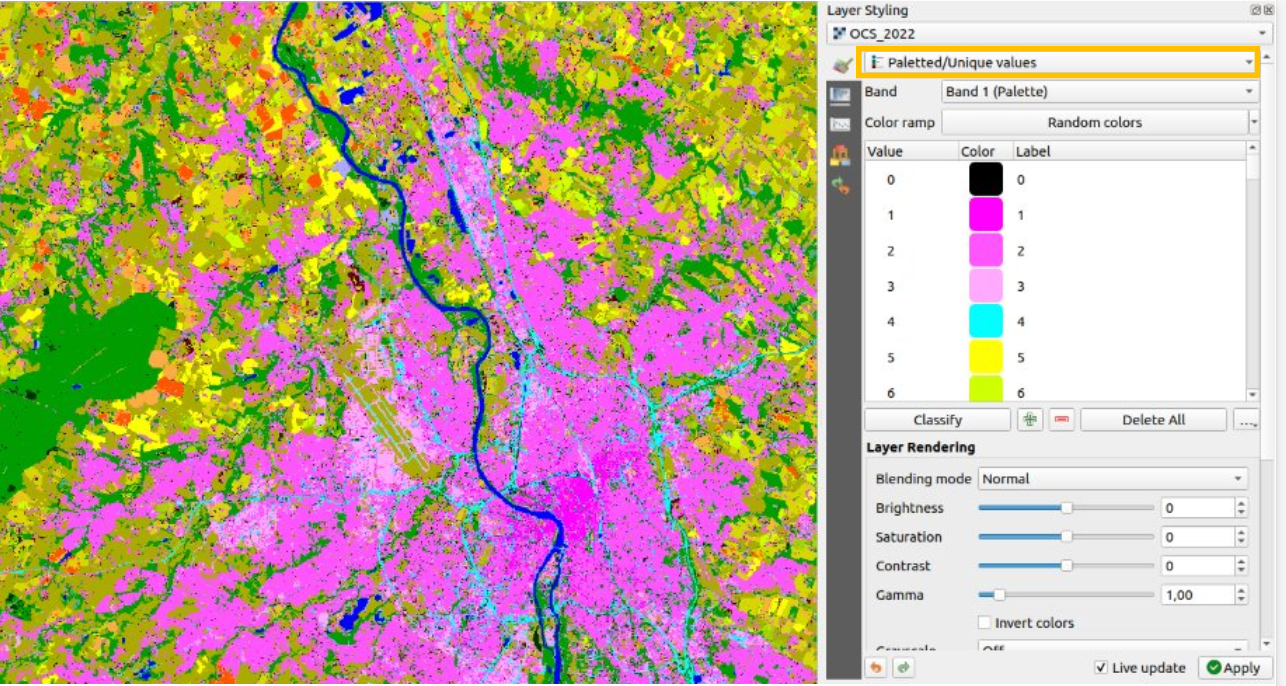Click the Brightness value input field
Viewport: 1286px width, 686px height.
point(1197,508)
